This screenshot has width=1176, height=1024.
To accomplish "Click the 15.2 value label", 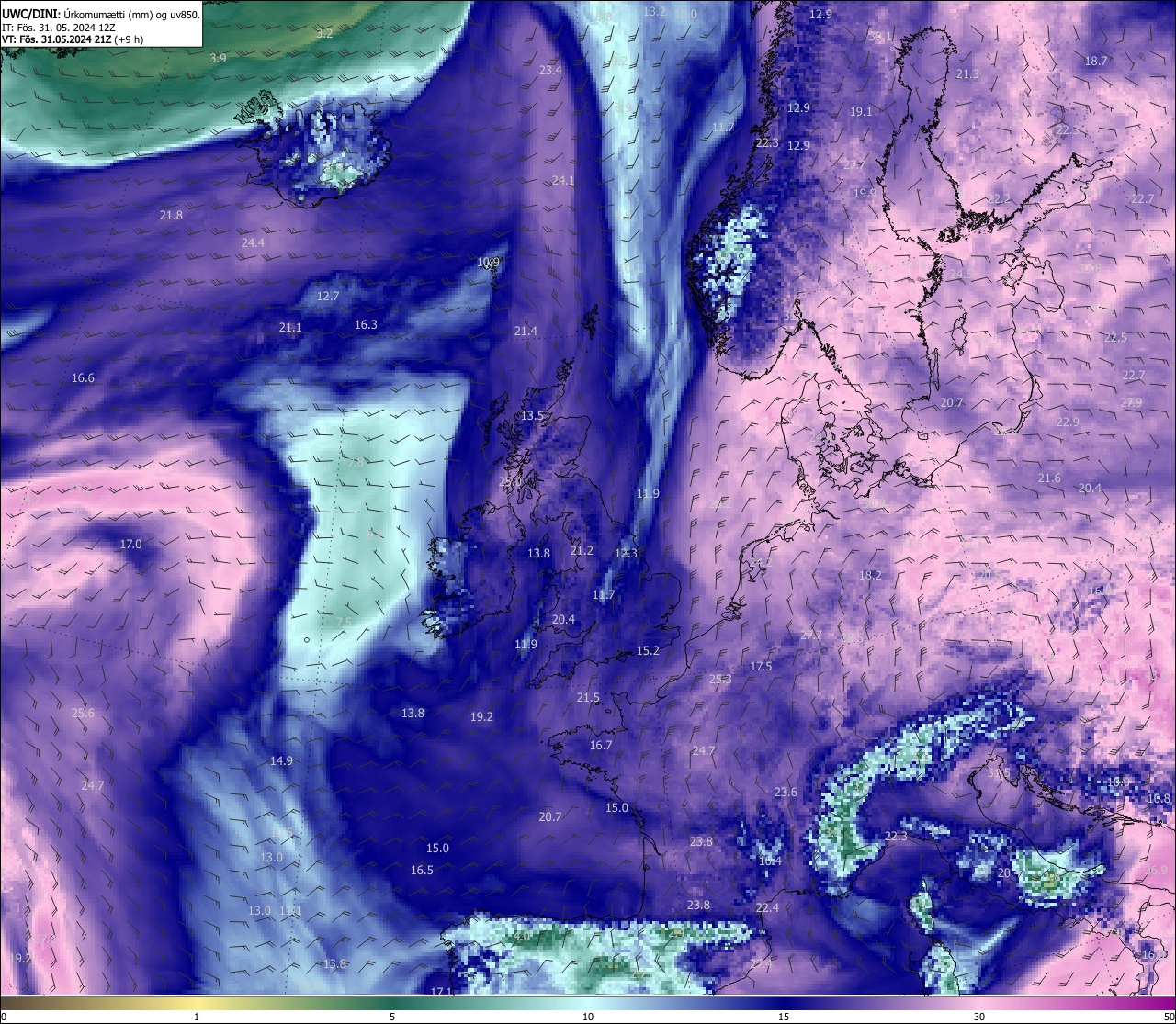I will [x=648, y=650].
